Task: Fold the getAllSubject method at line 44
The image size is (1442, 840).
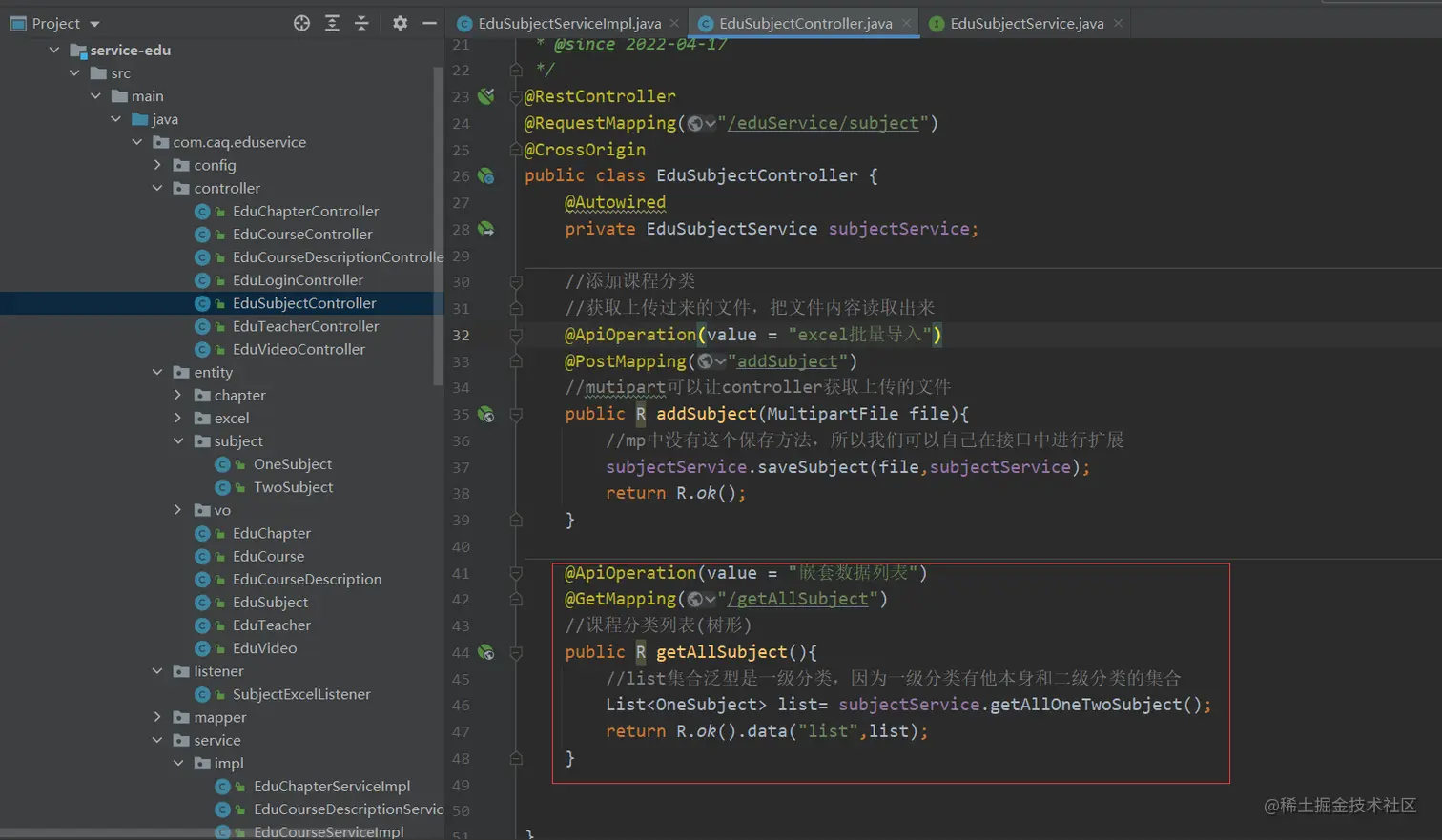Action: pos(516,653)
